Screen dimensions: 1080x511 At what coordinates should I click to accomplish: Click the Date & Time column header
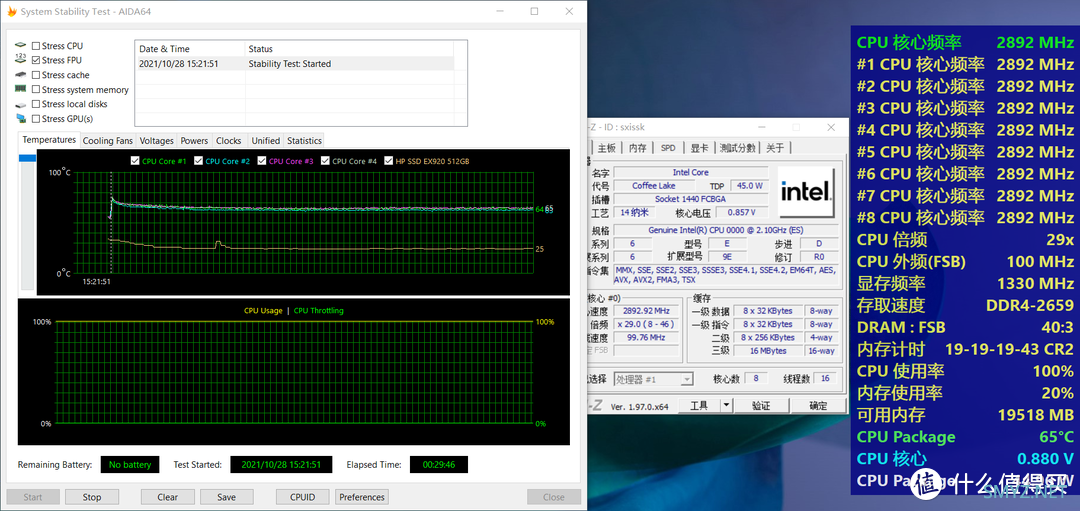click(190, 49)
